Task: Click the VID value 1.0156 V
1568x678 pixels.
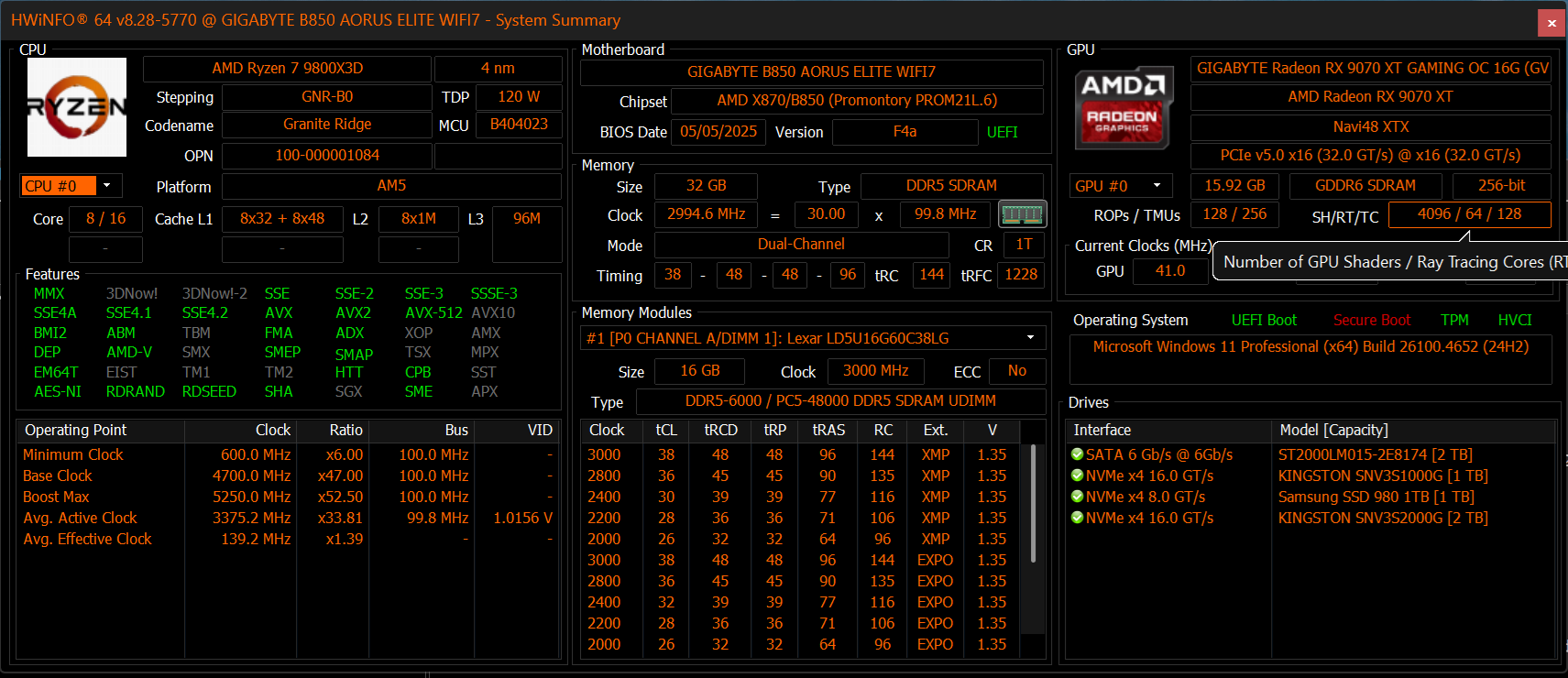Action: (522, 518)
